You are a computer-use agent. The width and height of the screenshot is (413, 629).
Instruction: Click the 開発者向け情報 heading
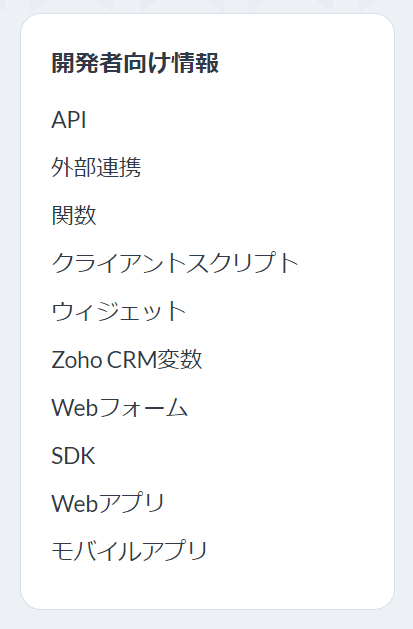point(135,63)
